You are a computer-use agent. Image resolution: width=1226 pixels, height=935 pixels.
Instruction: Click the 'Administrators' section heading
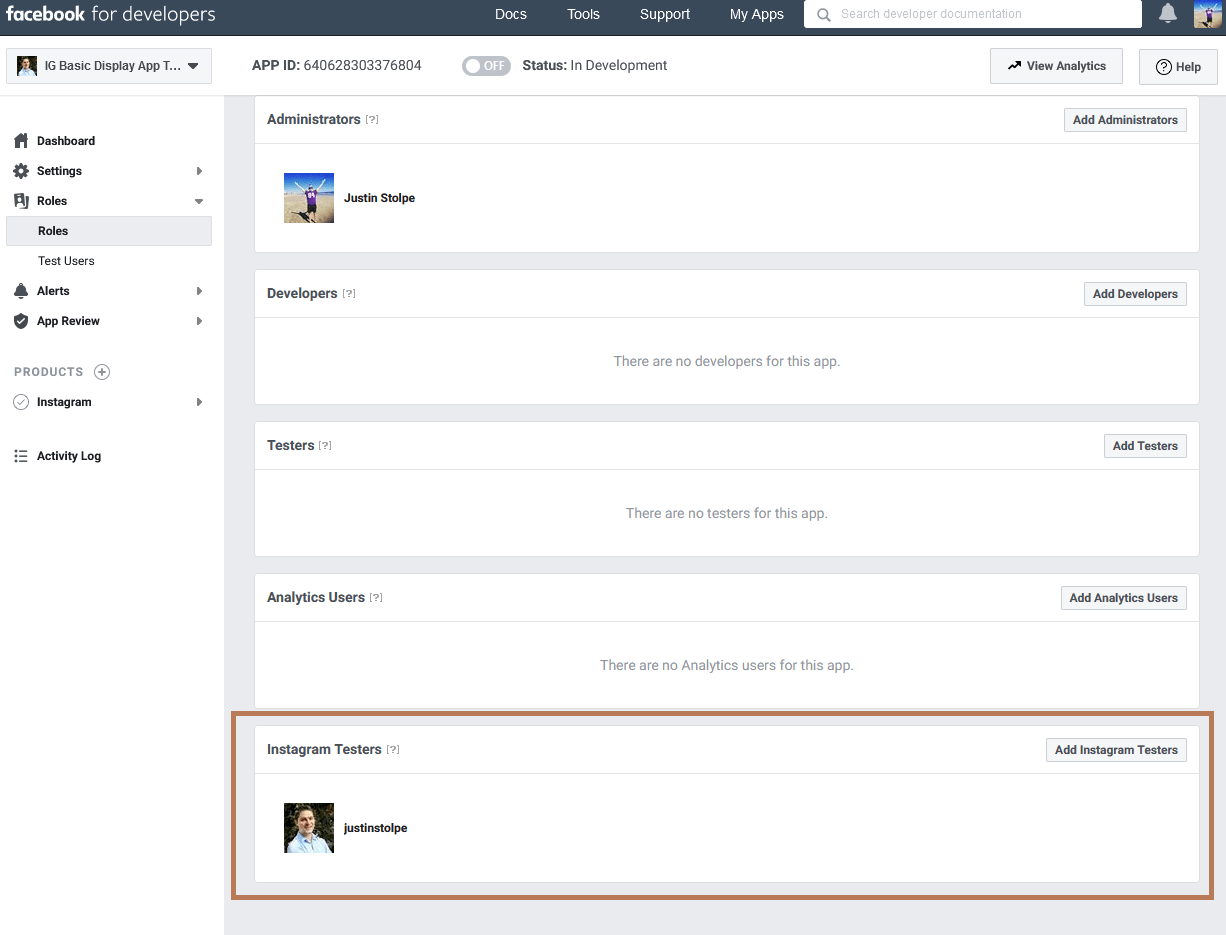(x=314, y=119)
